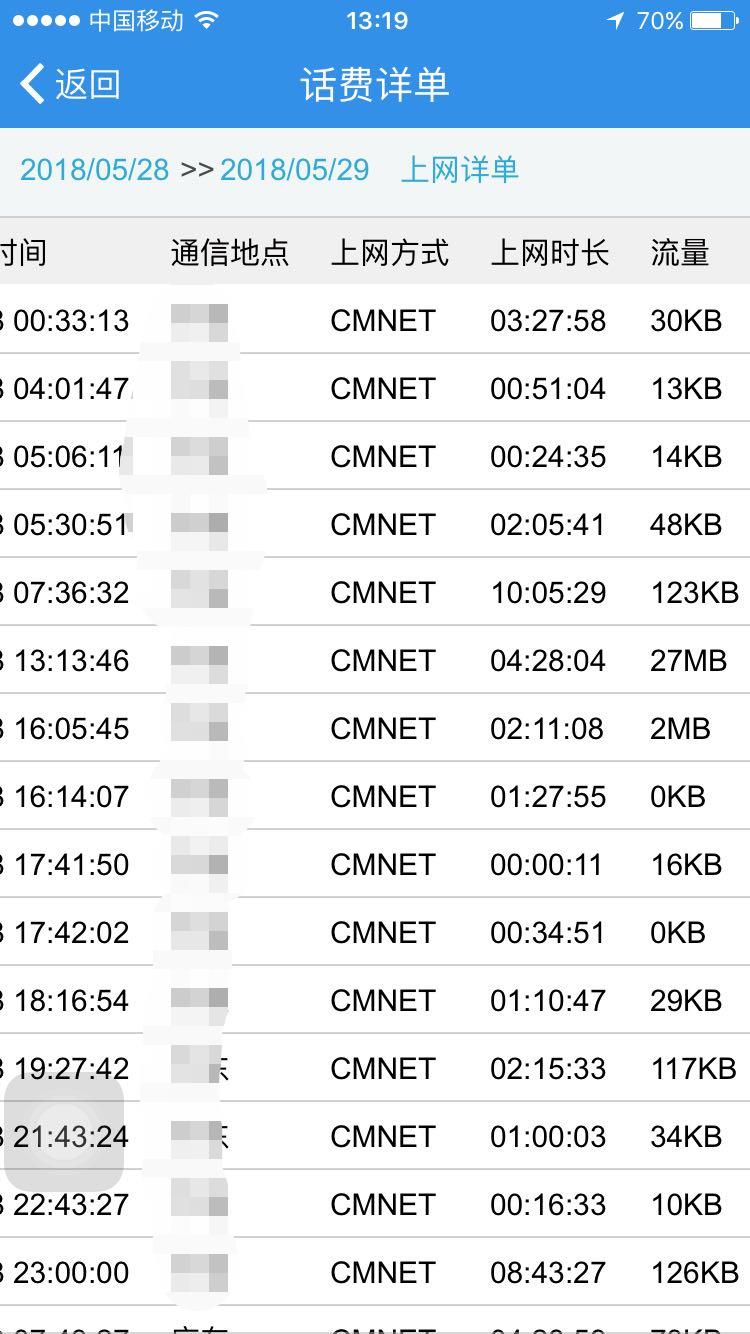Image resolution: width=750 pixels, height=1334 pixels.
Task: Tap the battery icon in status bar
Action: click(714, 21)
